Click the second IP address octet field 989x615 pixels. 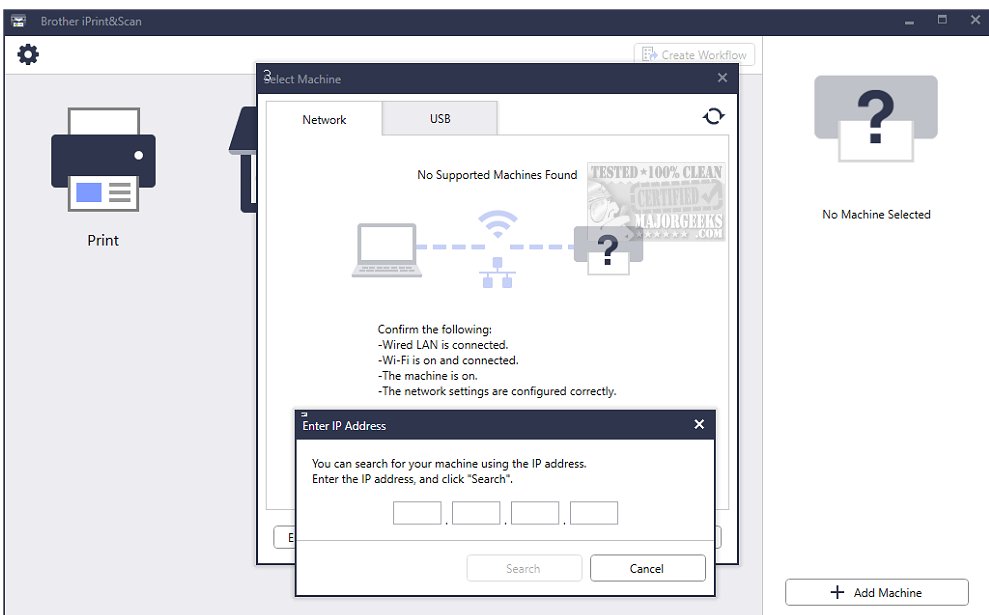(476, 513)
